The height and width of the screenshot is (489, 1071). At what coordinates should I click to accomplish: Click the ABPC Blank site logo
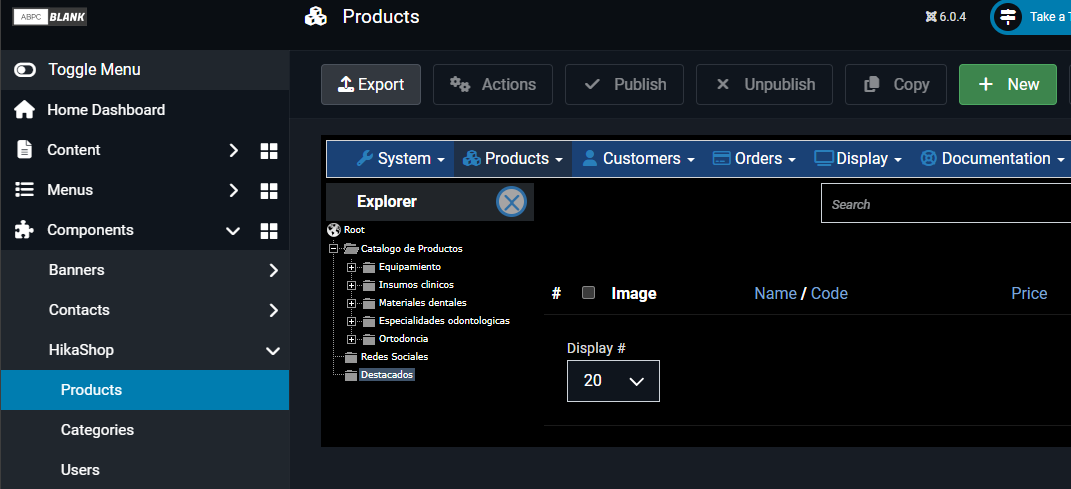[x=50, y=17]
